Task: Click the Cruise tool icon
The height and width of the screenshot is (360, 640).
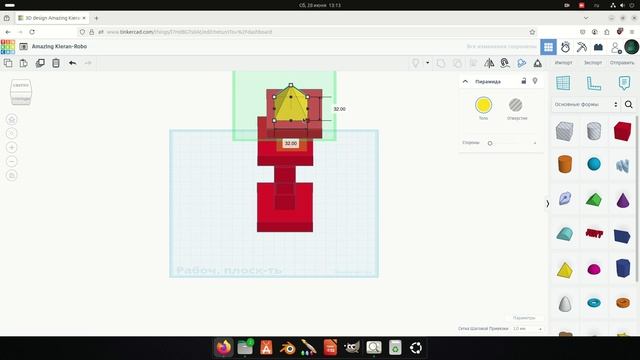Action: point(505,63)
